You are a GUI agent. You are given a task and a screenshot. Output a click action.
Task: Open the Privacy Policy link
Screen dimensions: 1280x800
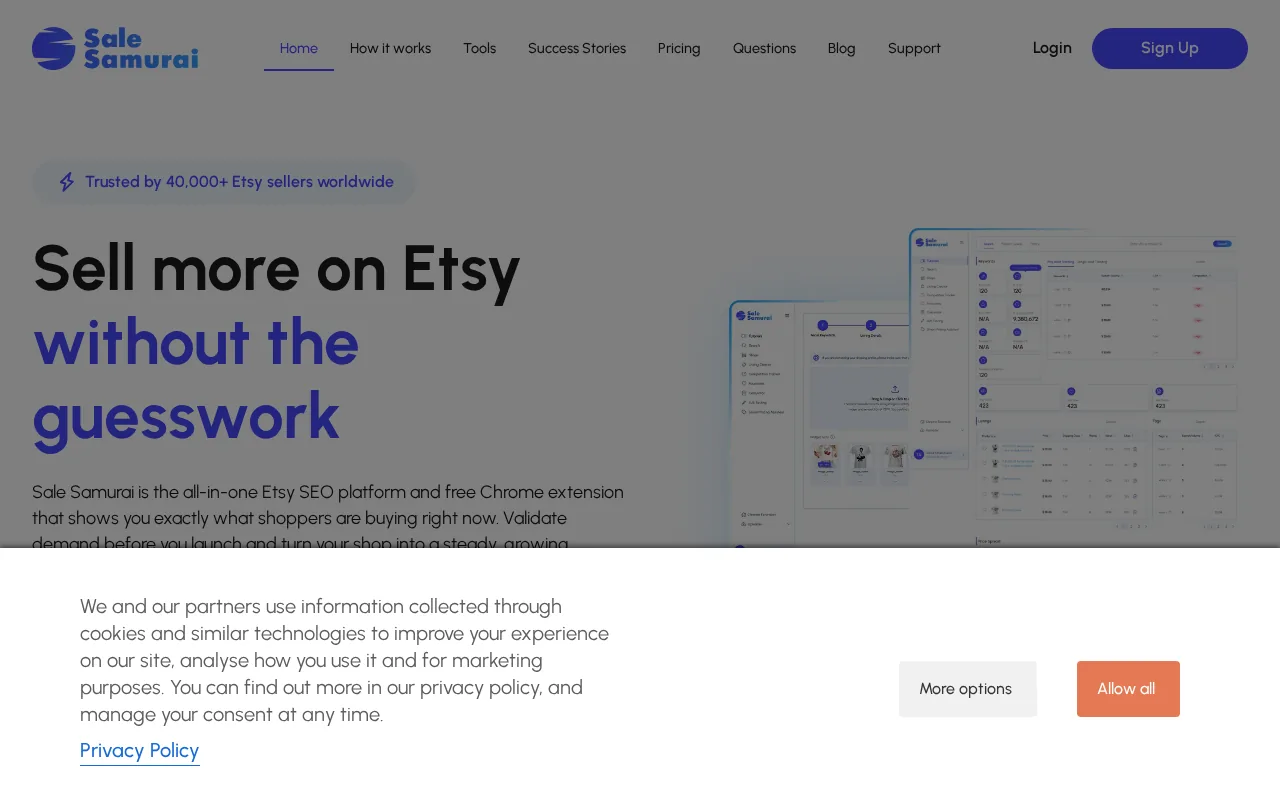tap(140, 751)
